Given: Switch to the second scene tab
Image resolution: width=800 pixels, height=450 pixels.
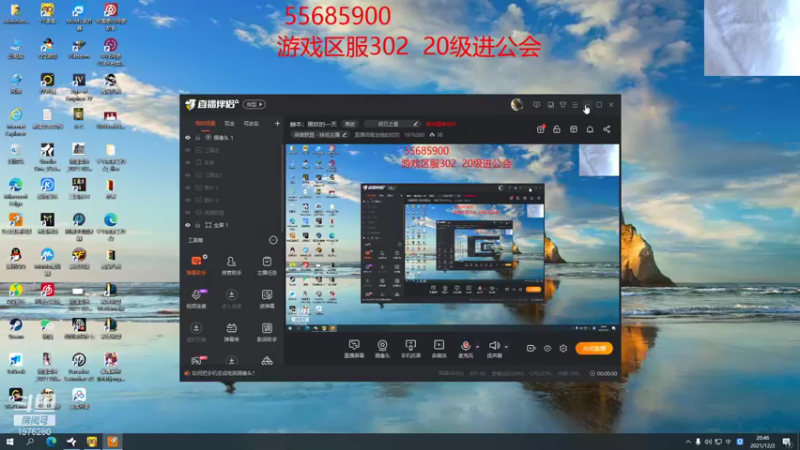Looking at the screenshot, I should click(230, 123).
